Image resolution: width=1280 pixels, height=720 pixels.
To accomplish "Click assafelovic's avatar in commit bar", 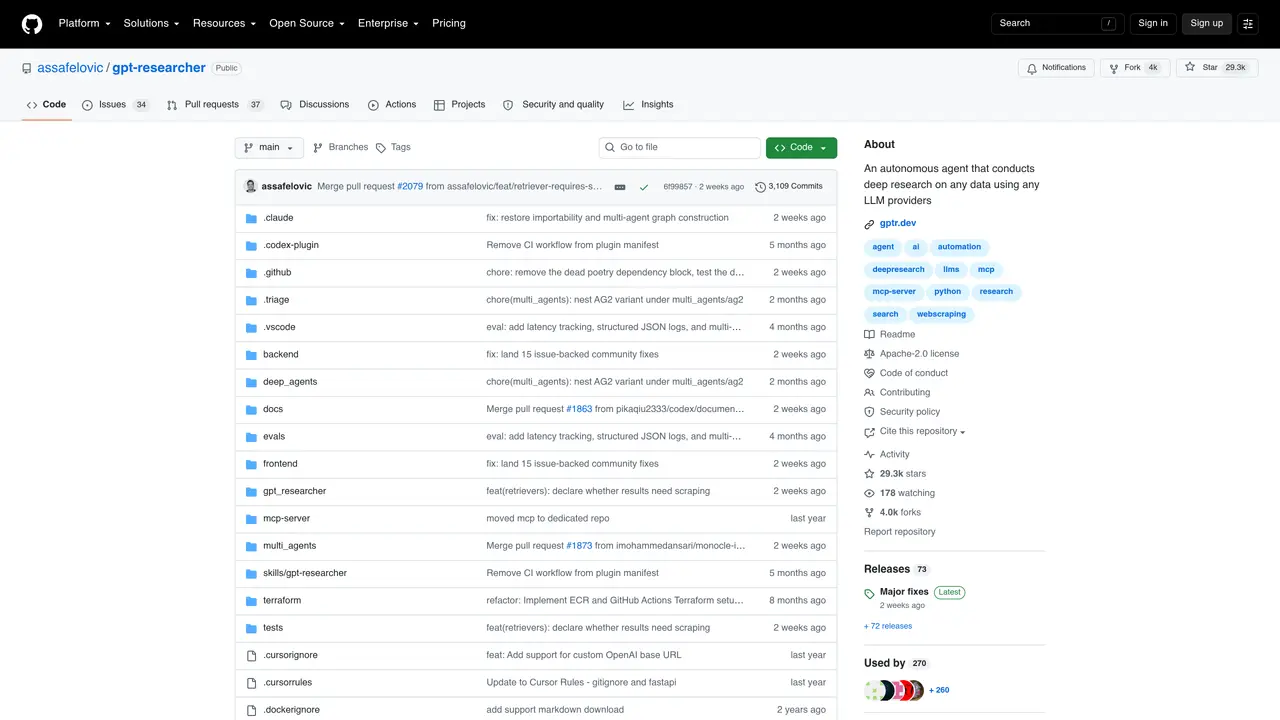I will click(x=251, y=186).
